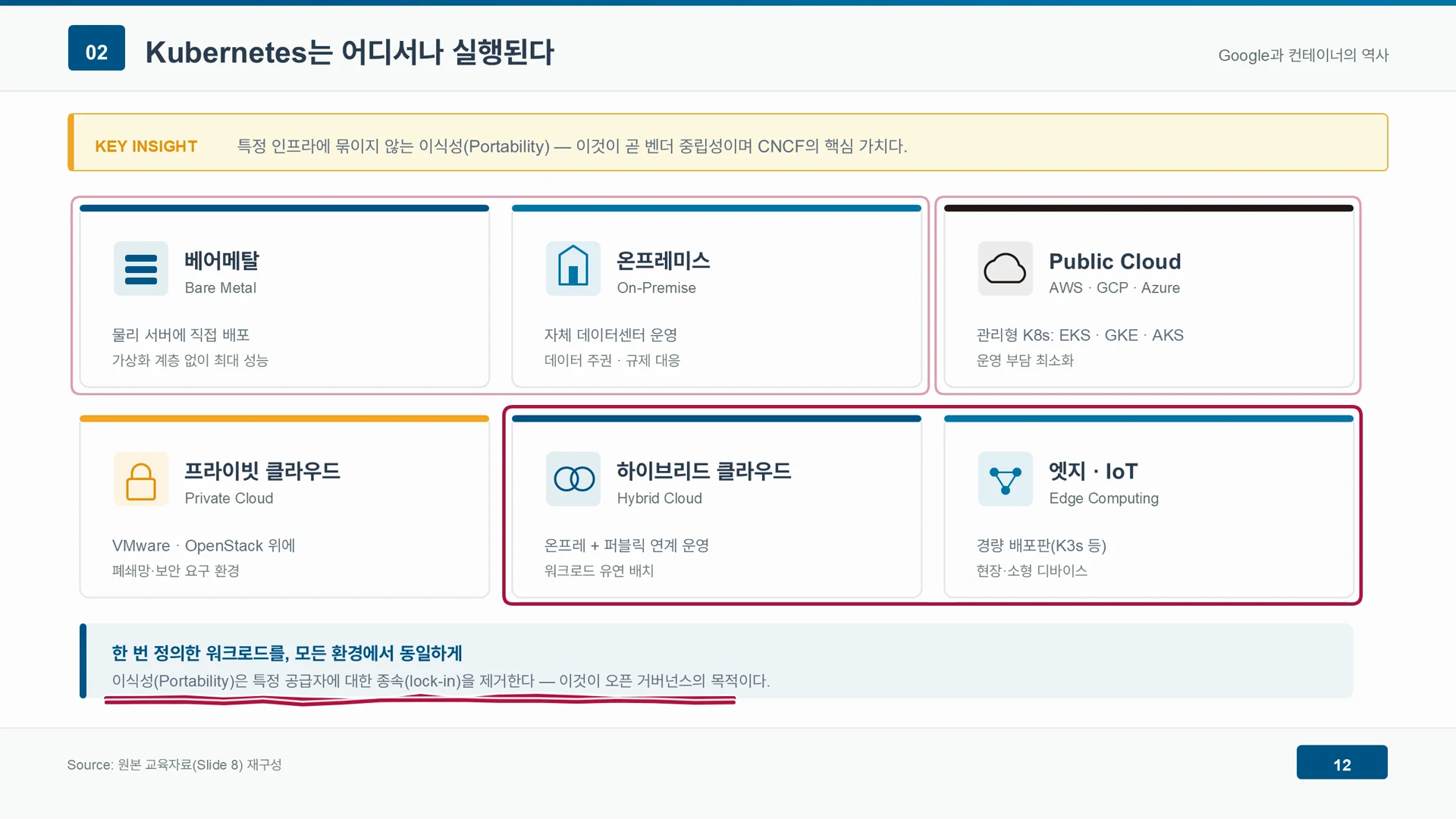
Task: Click the 'Google과 컨테이너의 역사' header text
Action: (x=1303, y=55)
